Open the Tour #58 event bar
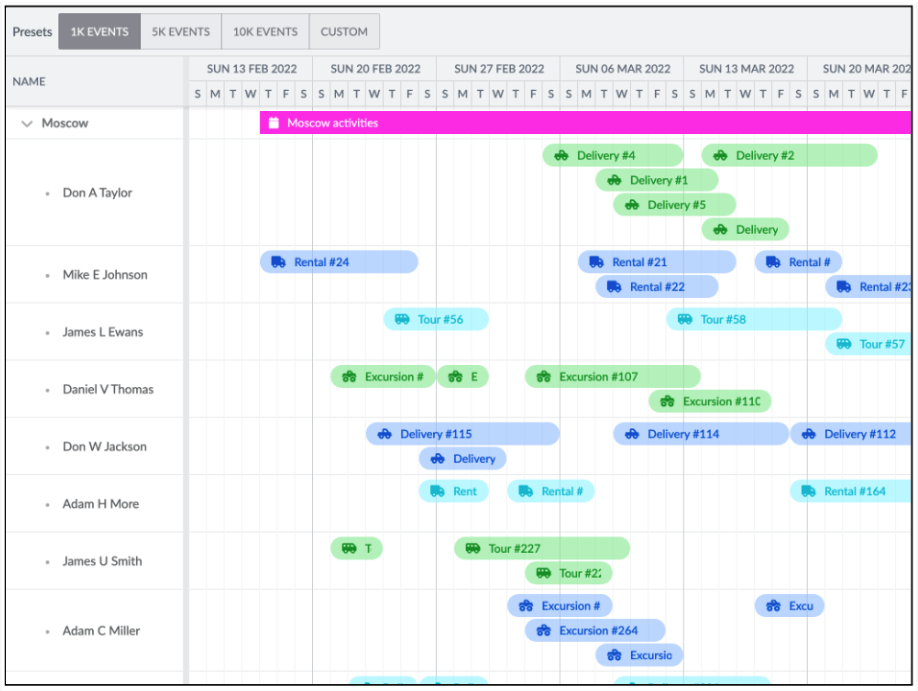Screen dimensions: 918x691 click(754, 320)
